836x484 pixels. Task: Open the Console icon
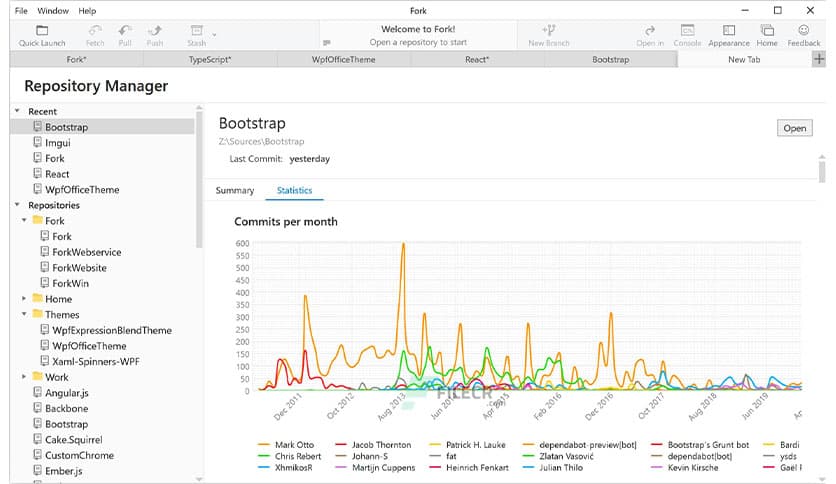(x=687, y=31)
